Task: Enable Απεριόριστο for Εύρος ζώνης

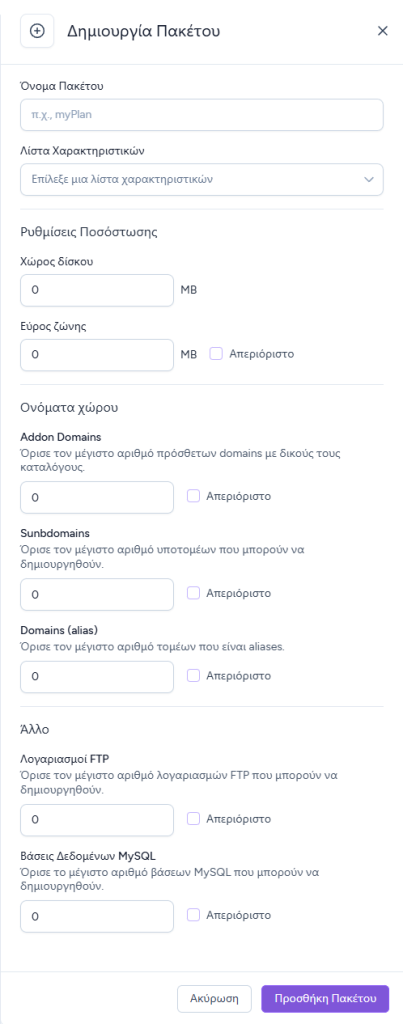Action: coord(216,354)
